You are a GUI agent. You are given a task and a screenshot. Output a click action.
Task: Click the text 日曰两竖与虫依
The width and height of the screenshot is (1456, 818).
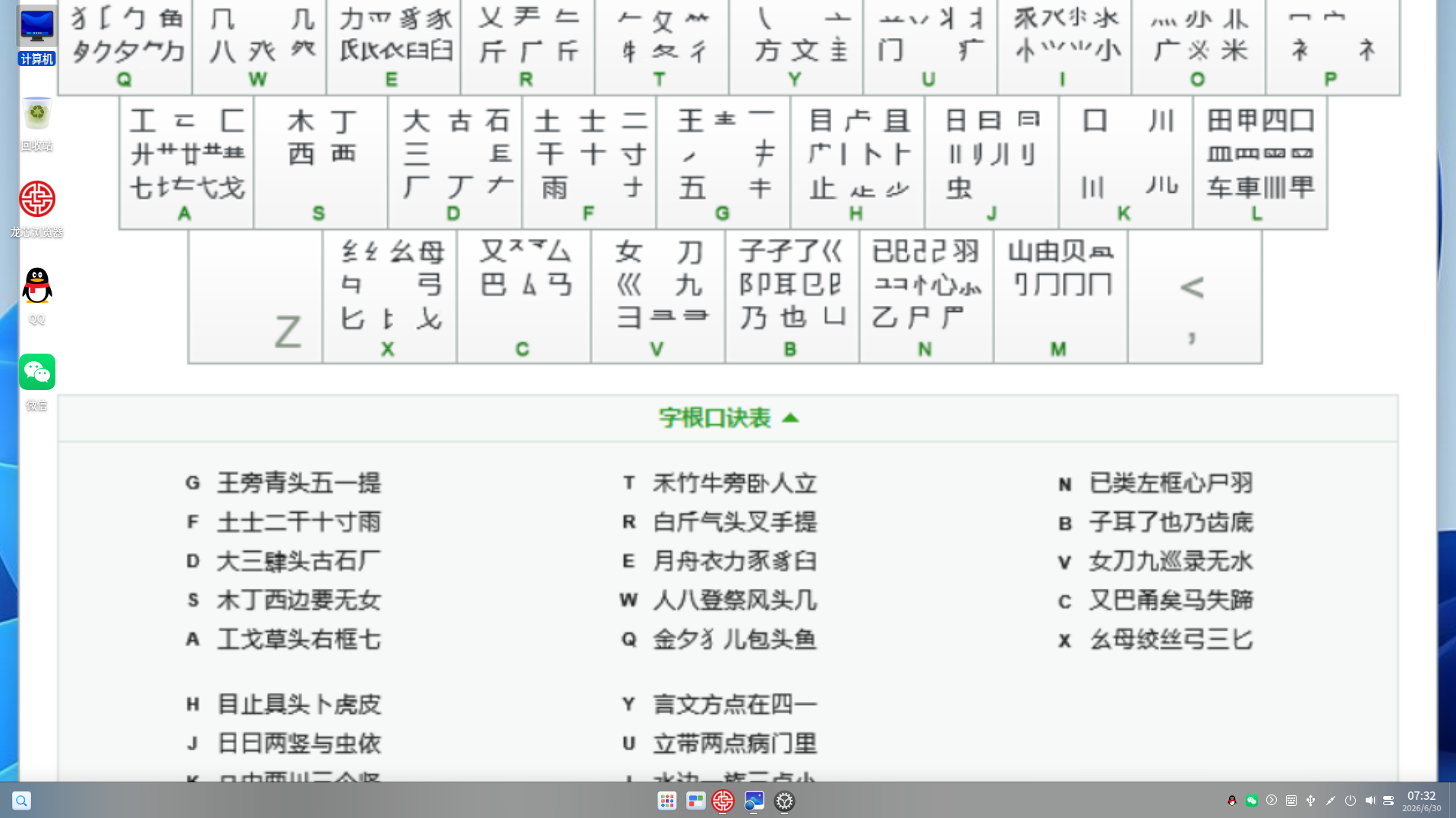[x=299, y=744]
